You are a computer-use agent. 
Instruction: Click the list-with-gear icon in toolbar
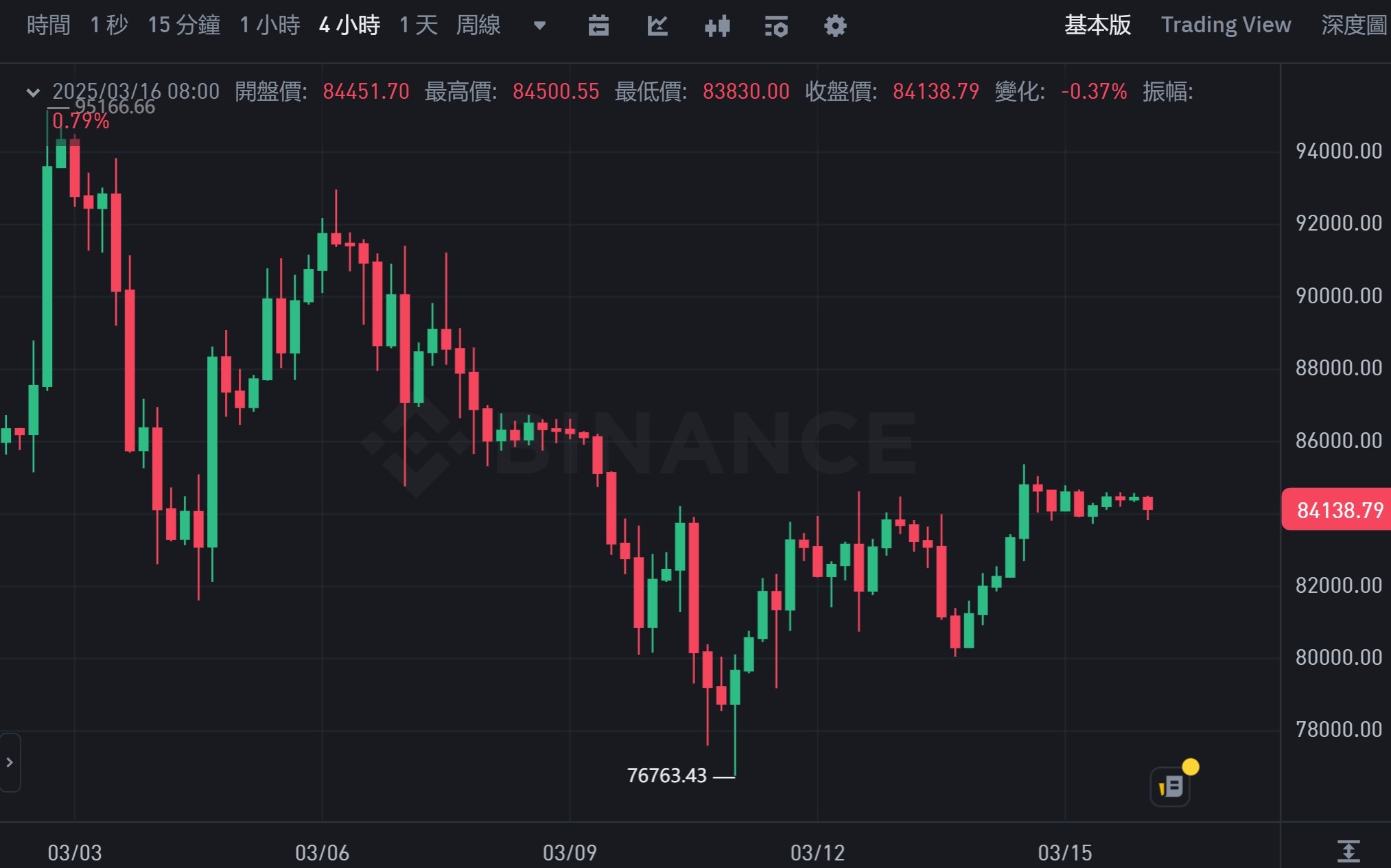pos(776,26)
